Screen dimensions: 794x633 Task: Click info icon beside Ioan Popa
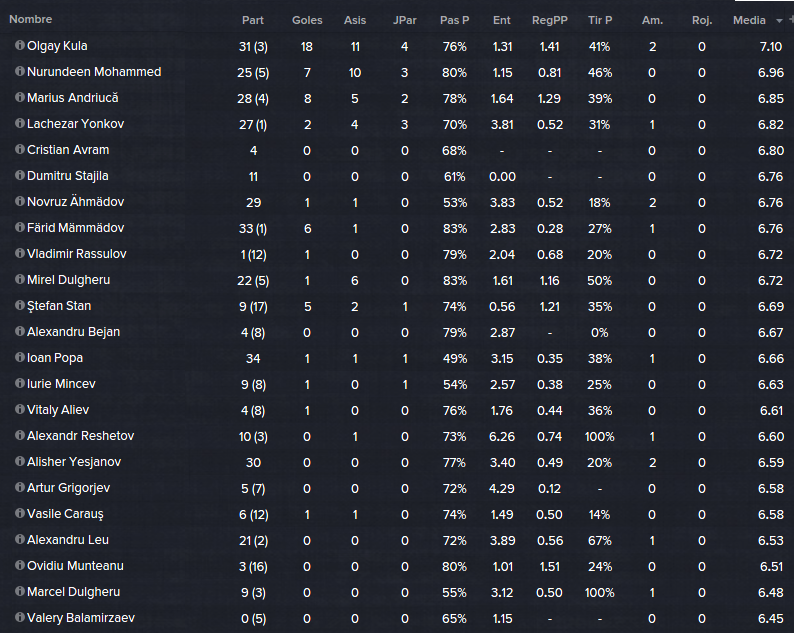click(x=20, y=358)
